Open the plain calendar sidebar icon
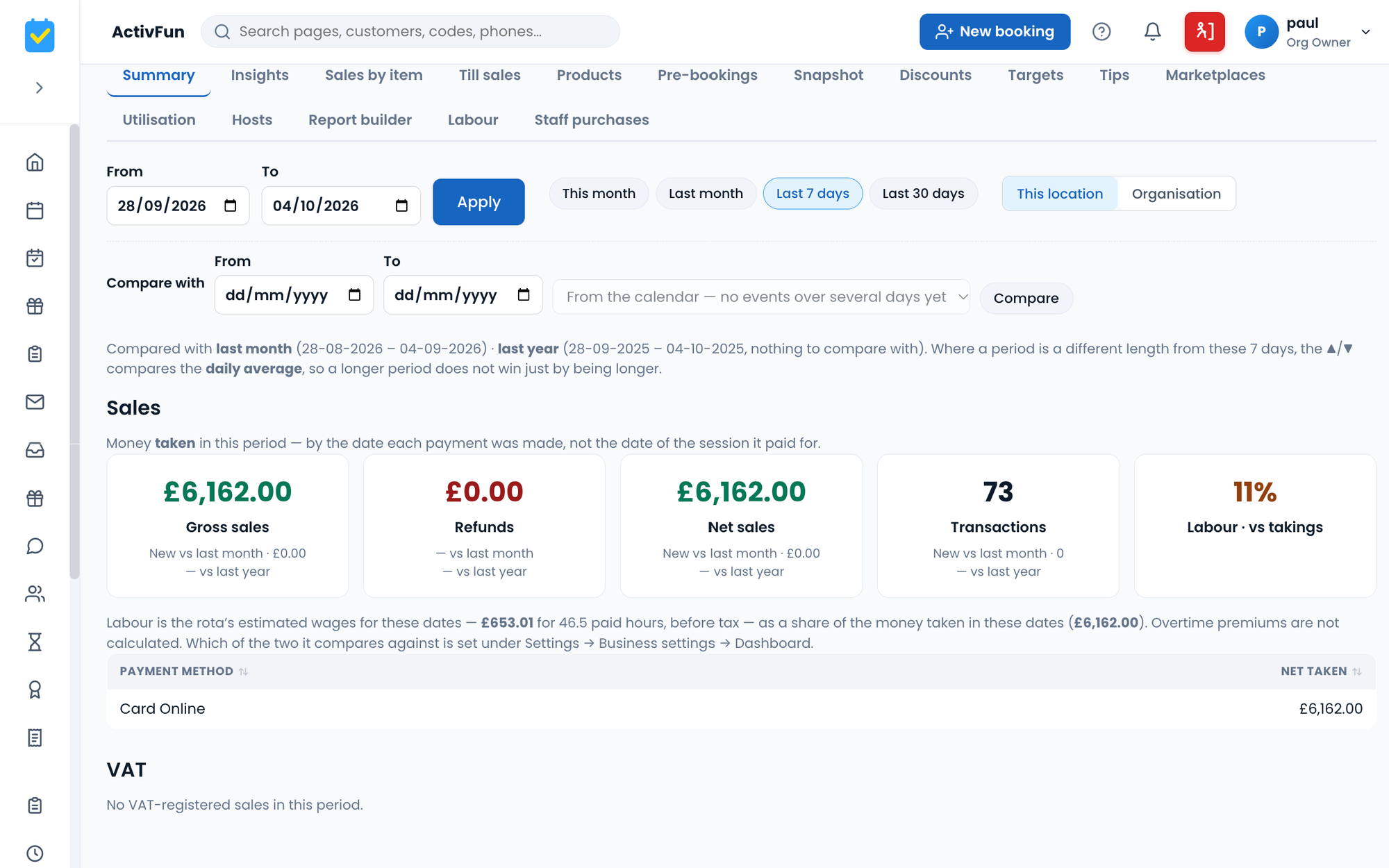The height and width of the screenshot is (868, 1389). (35, 210)
